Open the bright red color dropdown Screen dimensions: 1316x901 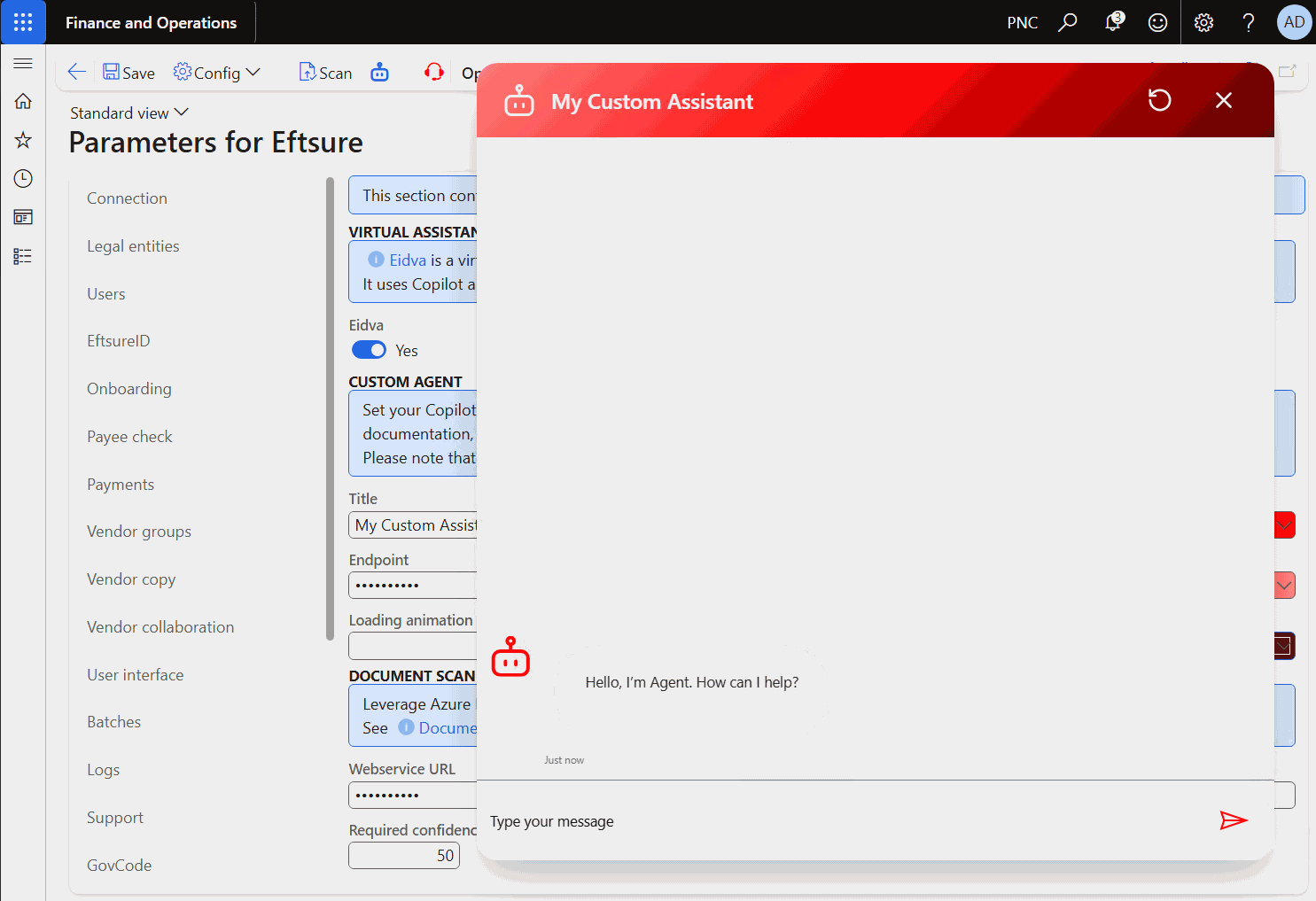(x=1284, y=525)
